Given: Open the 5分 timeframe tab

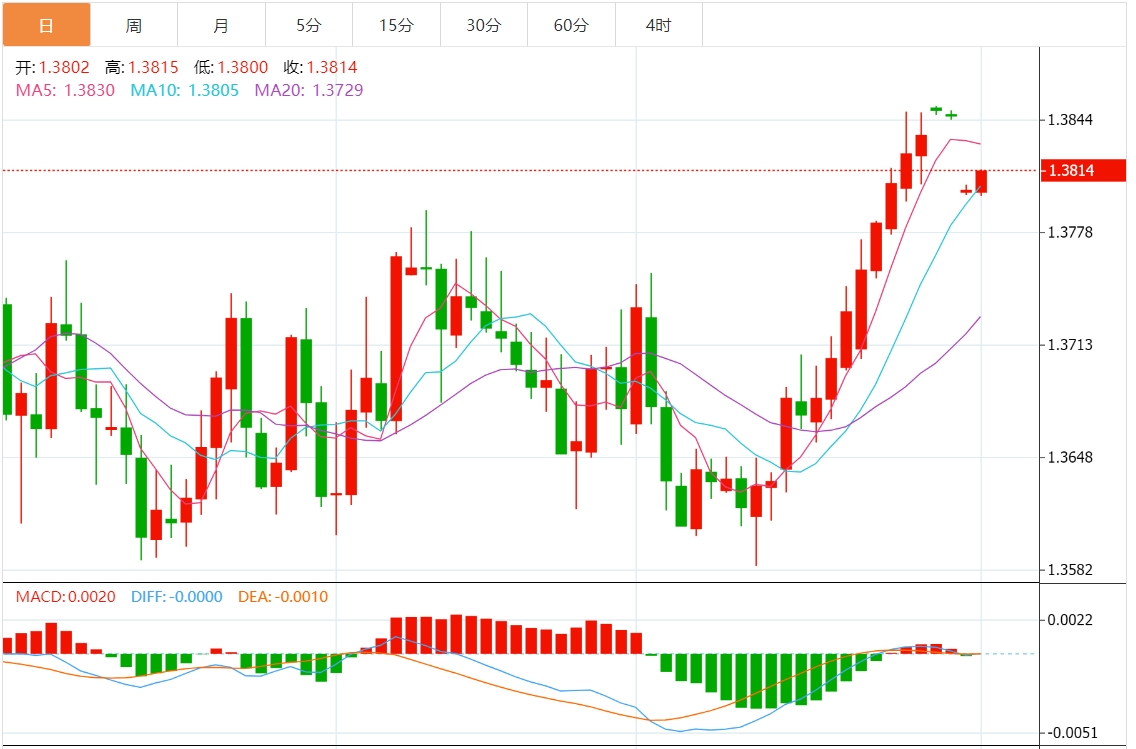Looking at the screenshot, I should pyautogui.click(x=309, y=25).
